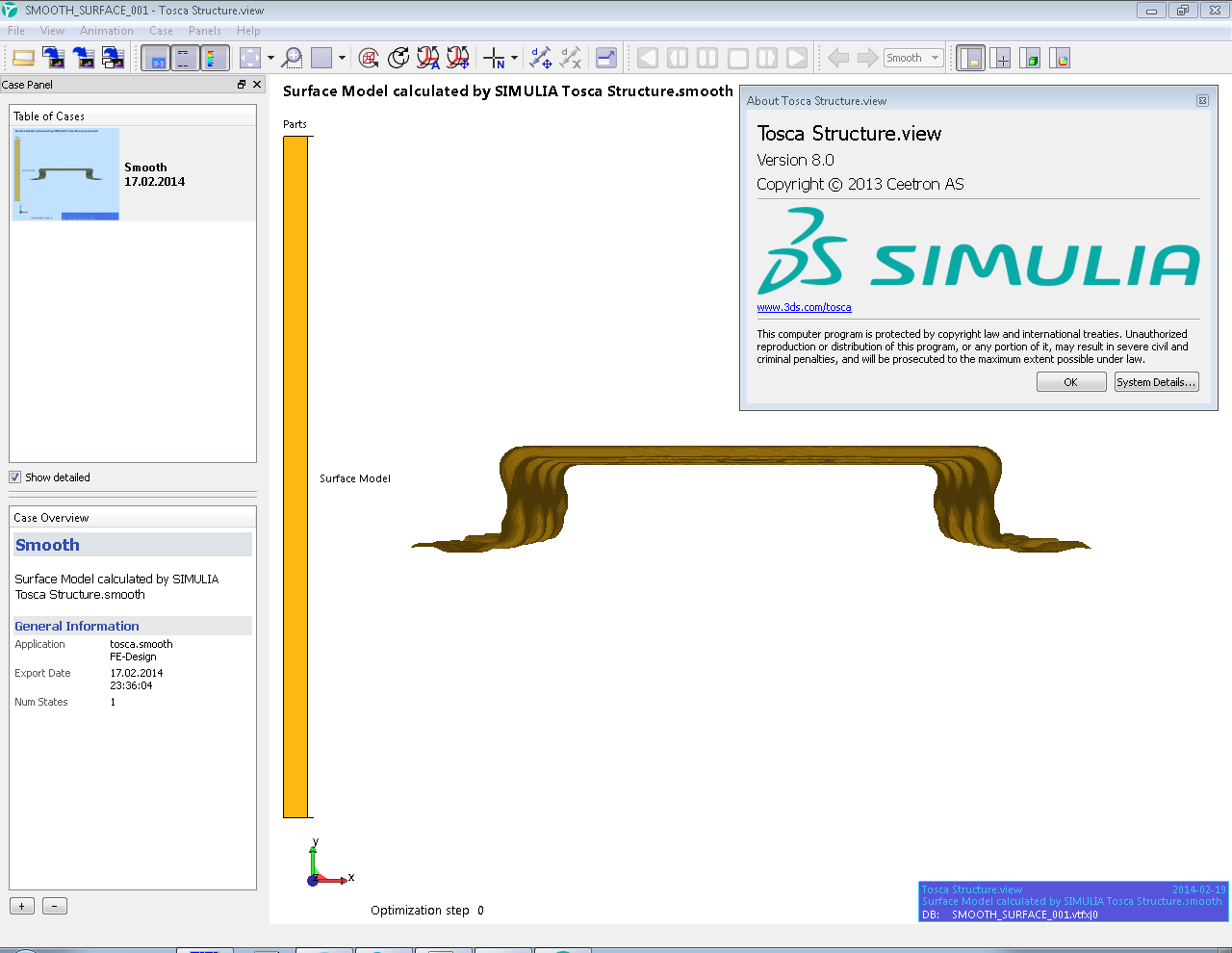Click the fit view arrows icon
The width and height of the screenshot is (1232, 953).
250,58
